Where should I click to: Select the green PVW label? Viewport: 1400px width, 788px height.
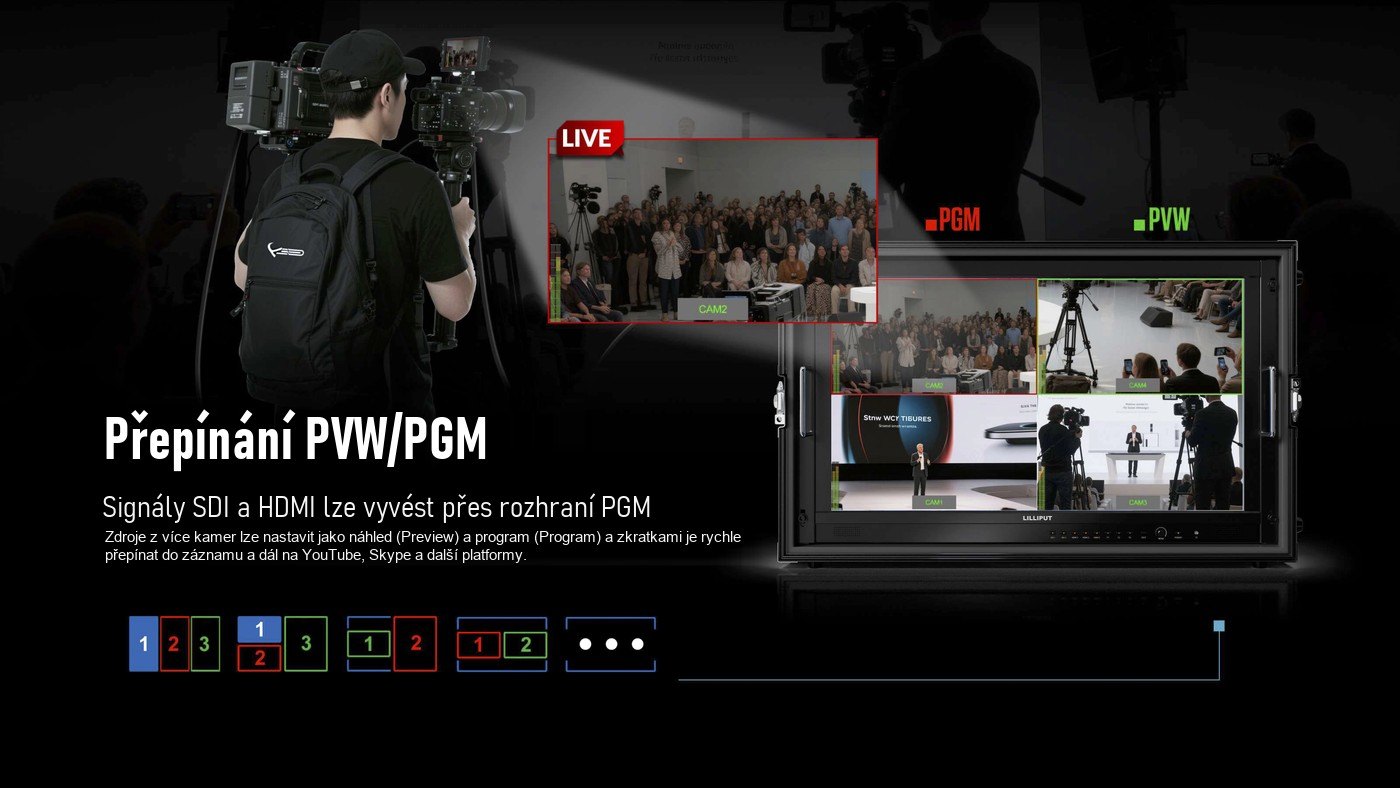(1162, 220)
